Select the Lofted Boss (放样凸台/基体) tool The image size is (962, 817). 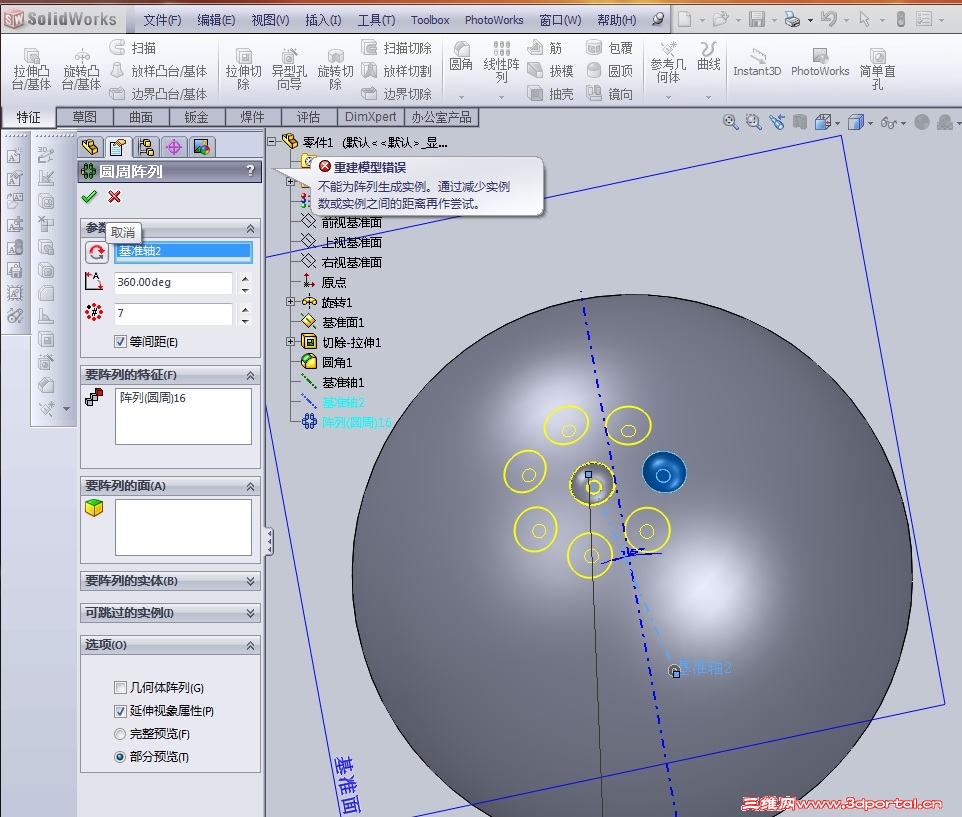[x=158, y=71]
